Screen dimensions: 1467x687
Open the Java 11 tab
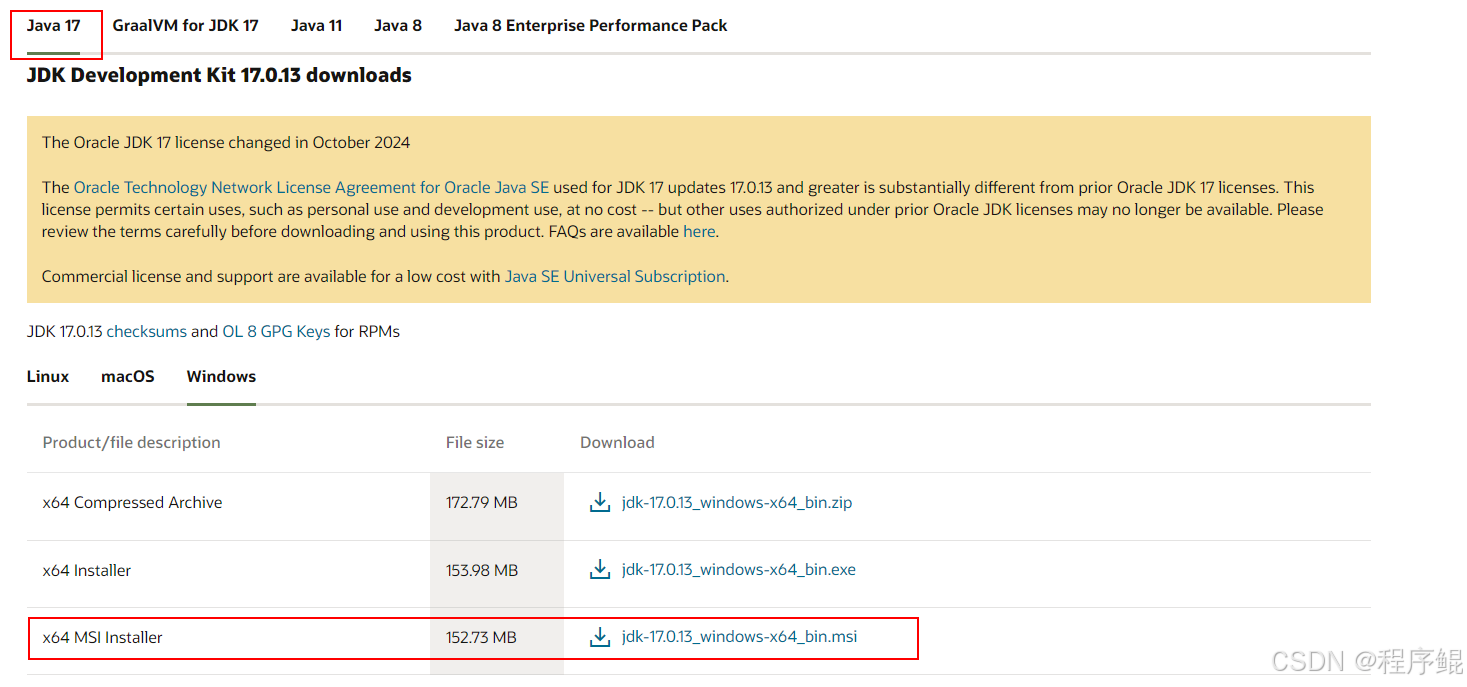pyautogui.click(x=316, y=25)
